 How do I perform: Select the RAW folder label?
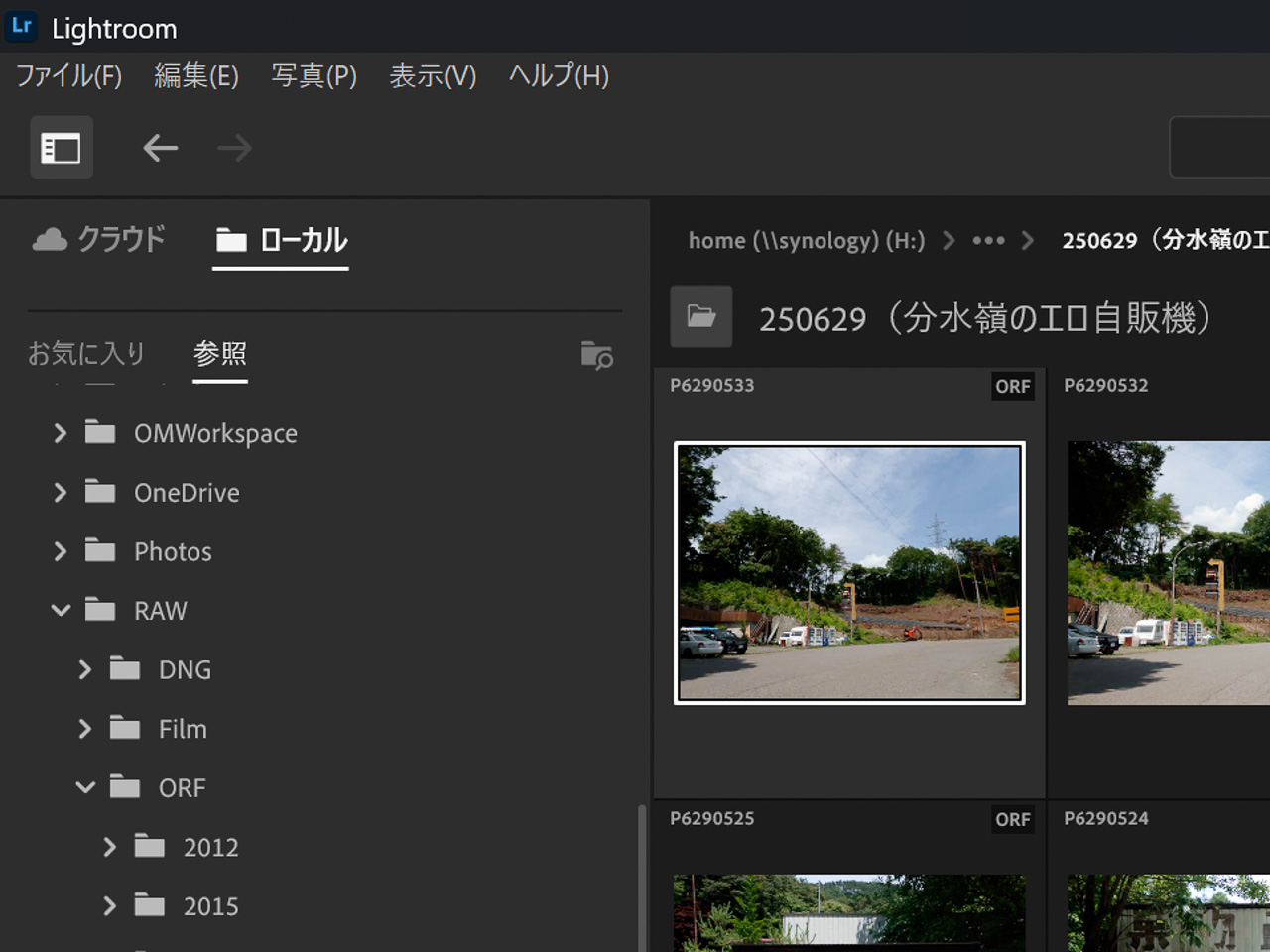pyautogui.click(x=160, y=611)
